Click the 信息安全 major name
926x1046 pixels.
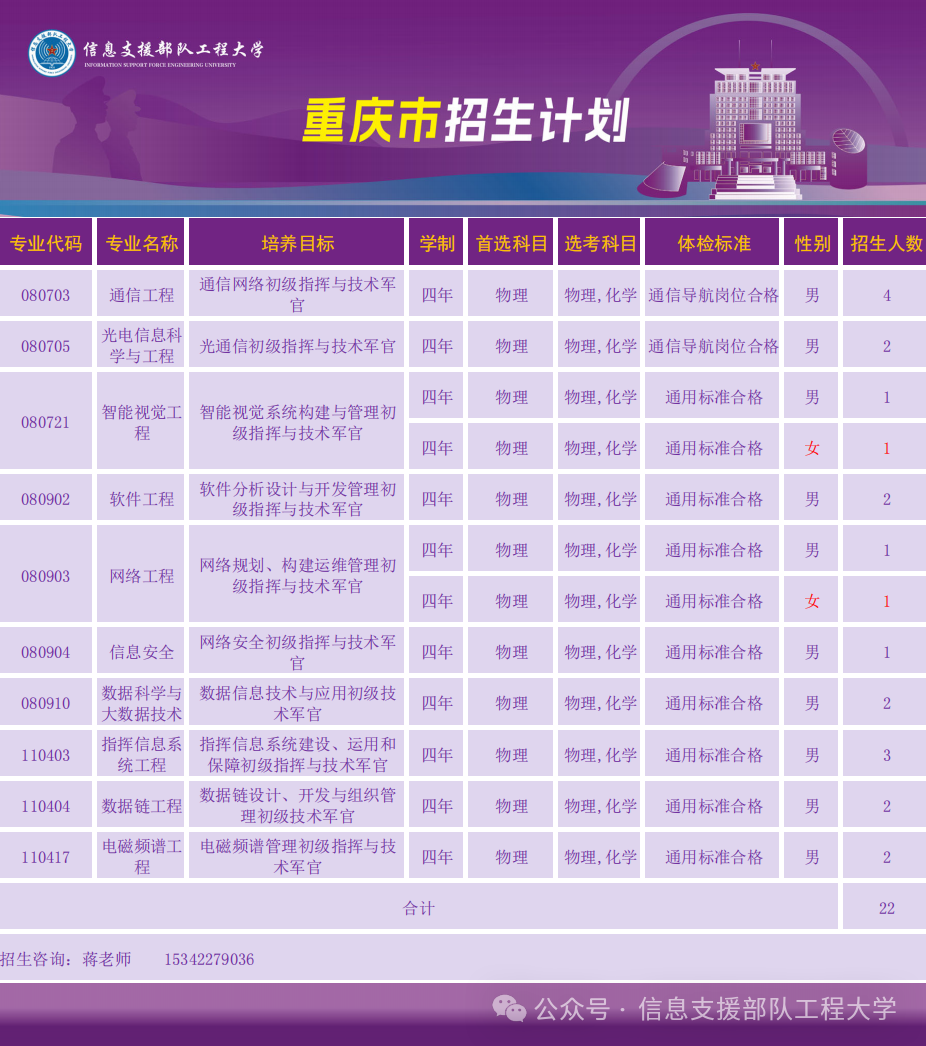tap(141, 652)
